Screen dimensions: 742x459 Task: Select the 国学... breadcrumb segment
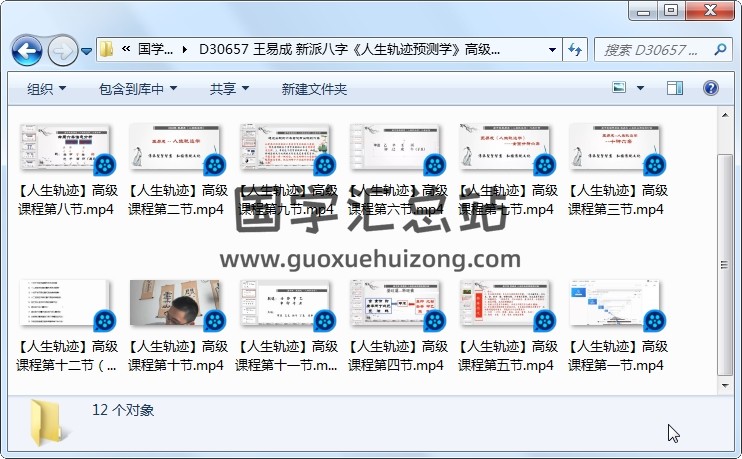pyautogui.click(x=155, y=49)
